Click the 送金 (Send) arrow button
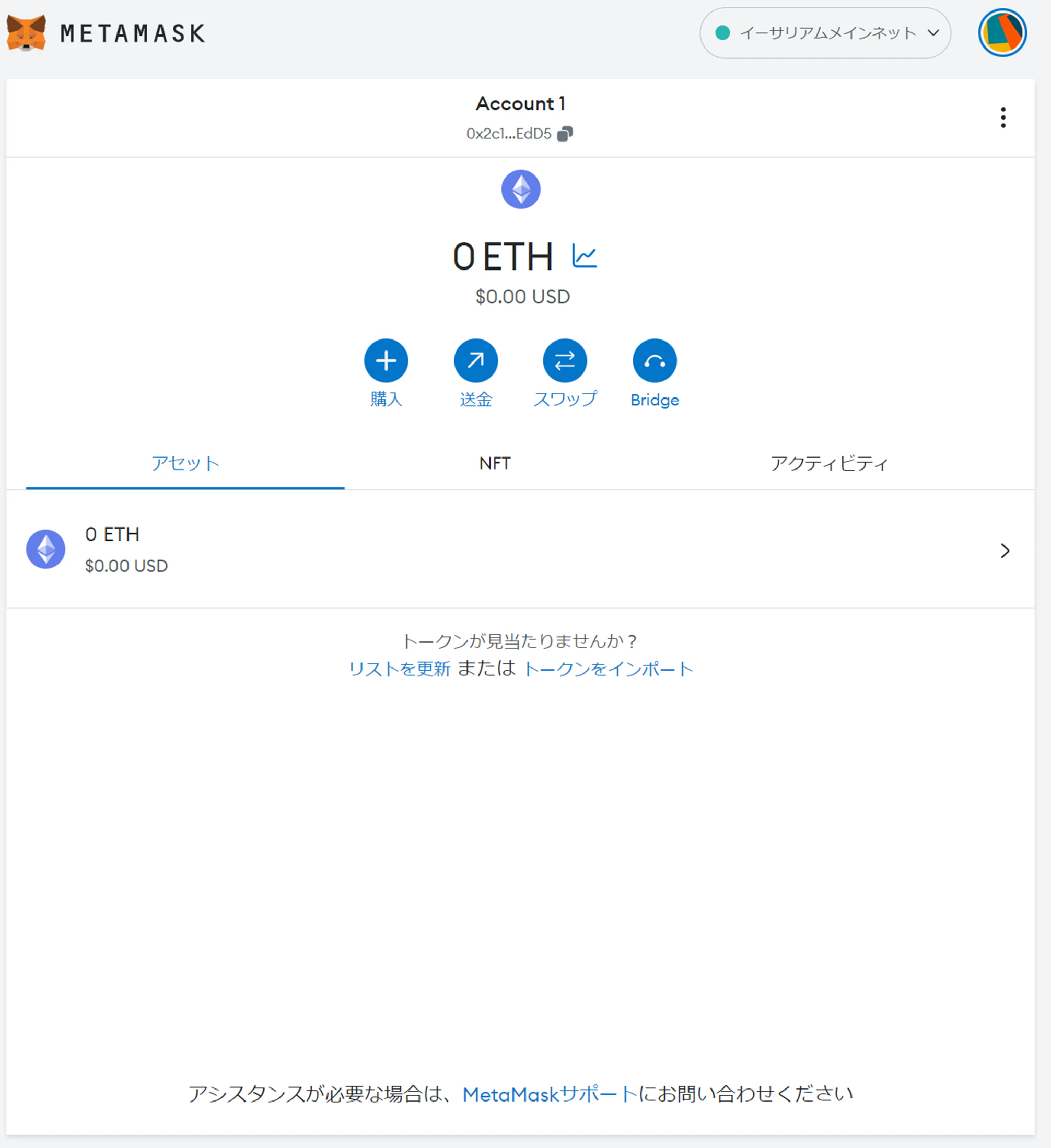Viewport: 1051px width, 1148px height. (x=476, y=360)
